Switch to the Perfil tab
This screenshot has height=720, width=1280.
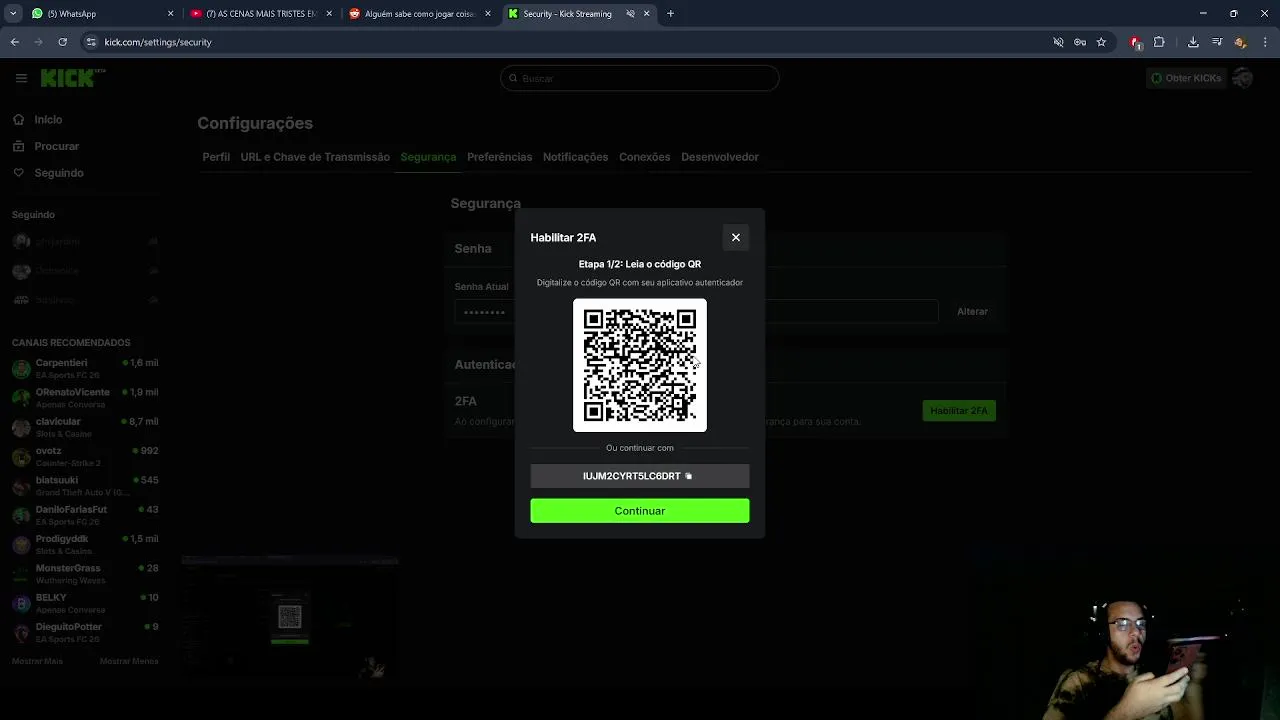pyautogui.click(x=216, y=157)
